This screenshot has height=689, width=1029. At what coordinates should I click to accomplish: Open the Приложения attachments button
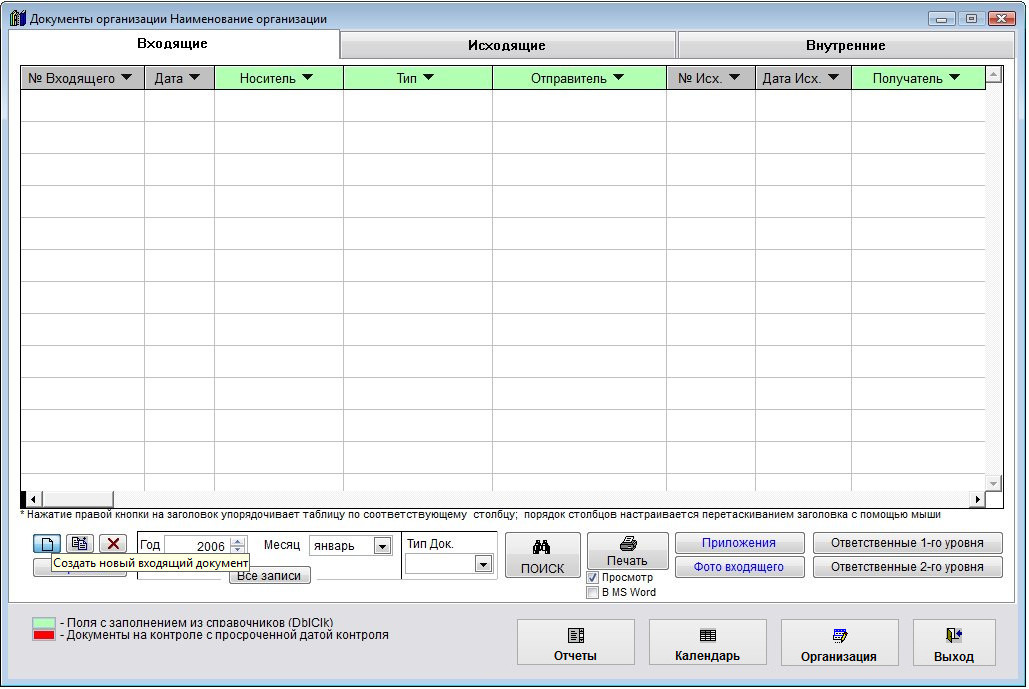[739, 543]
